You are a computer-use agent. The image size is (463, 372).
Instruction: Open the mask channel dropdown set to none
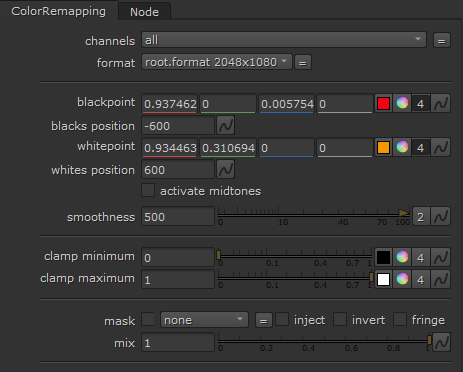tap(204, 320)
